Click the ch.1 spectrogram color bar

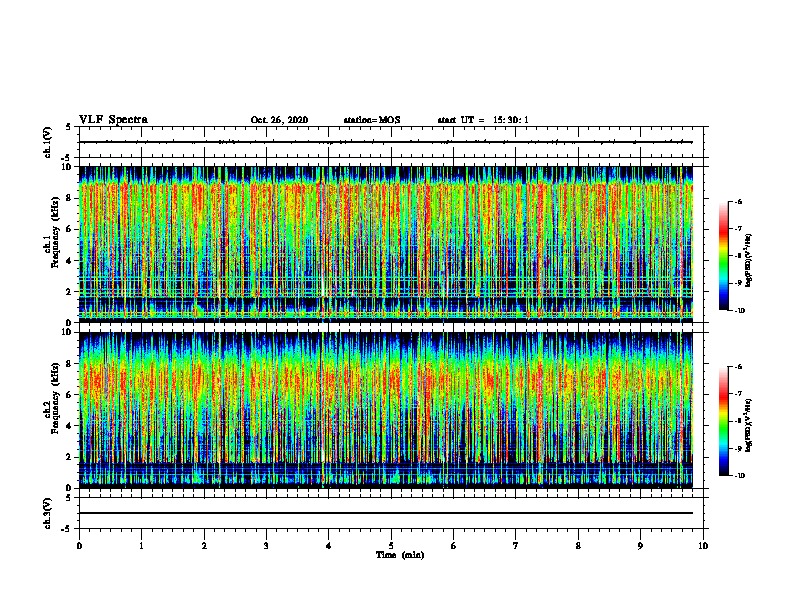[x=723, y=256]
